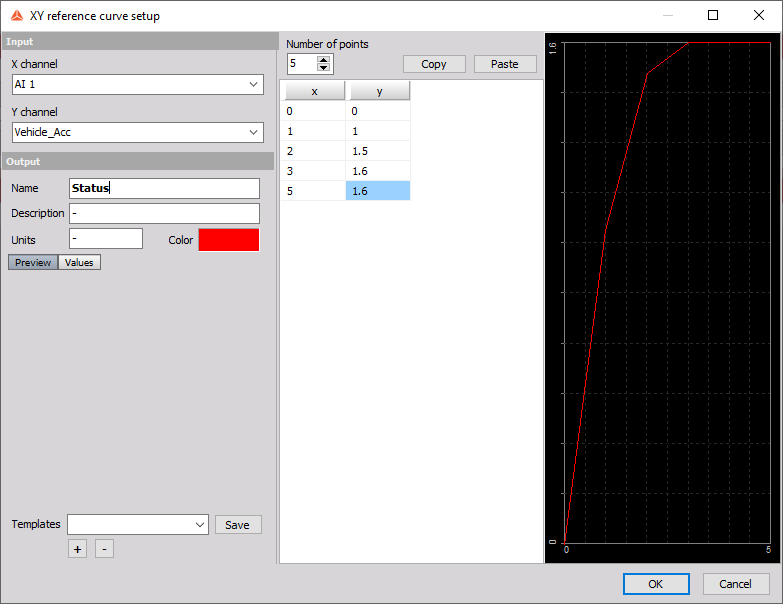Select highlighted y cell 1.6 in row x=5

coord(378,191)
